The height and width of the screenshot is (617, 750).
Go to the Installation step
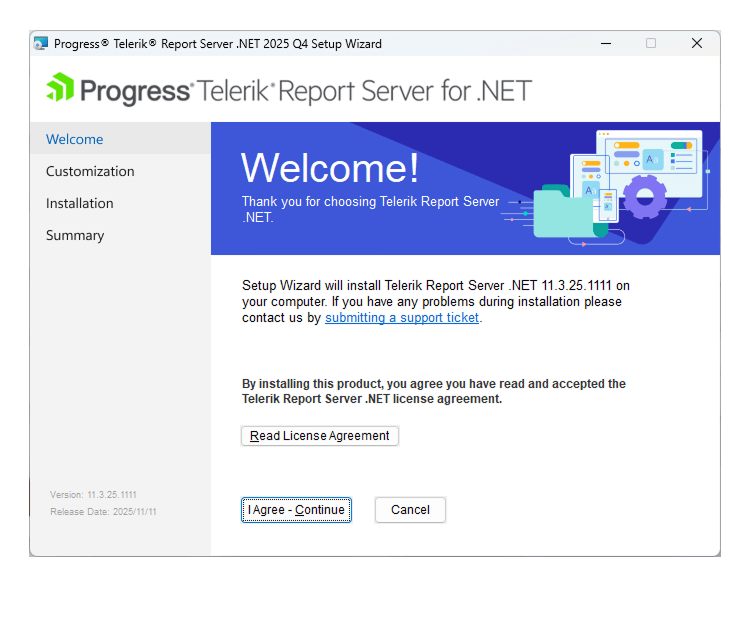click(121, 203)
